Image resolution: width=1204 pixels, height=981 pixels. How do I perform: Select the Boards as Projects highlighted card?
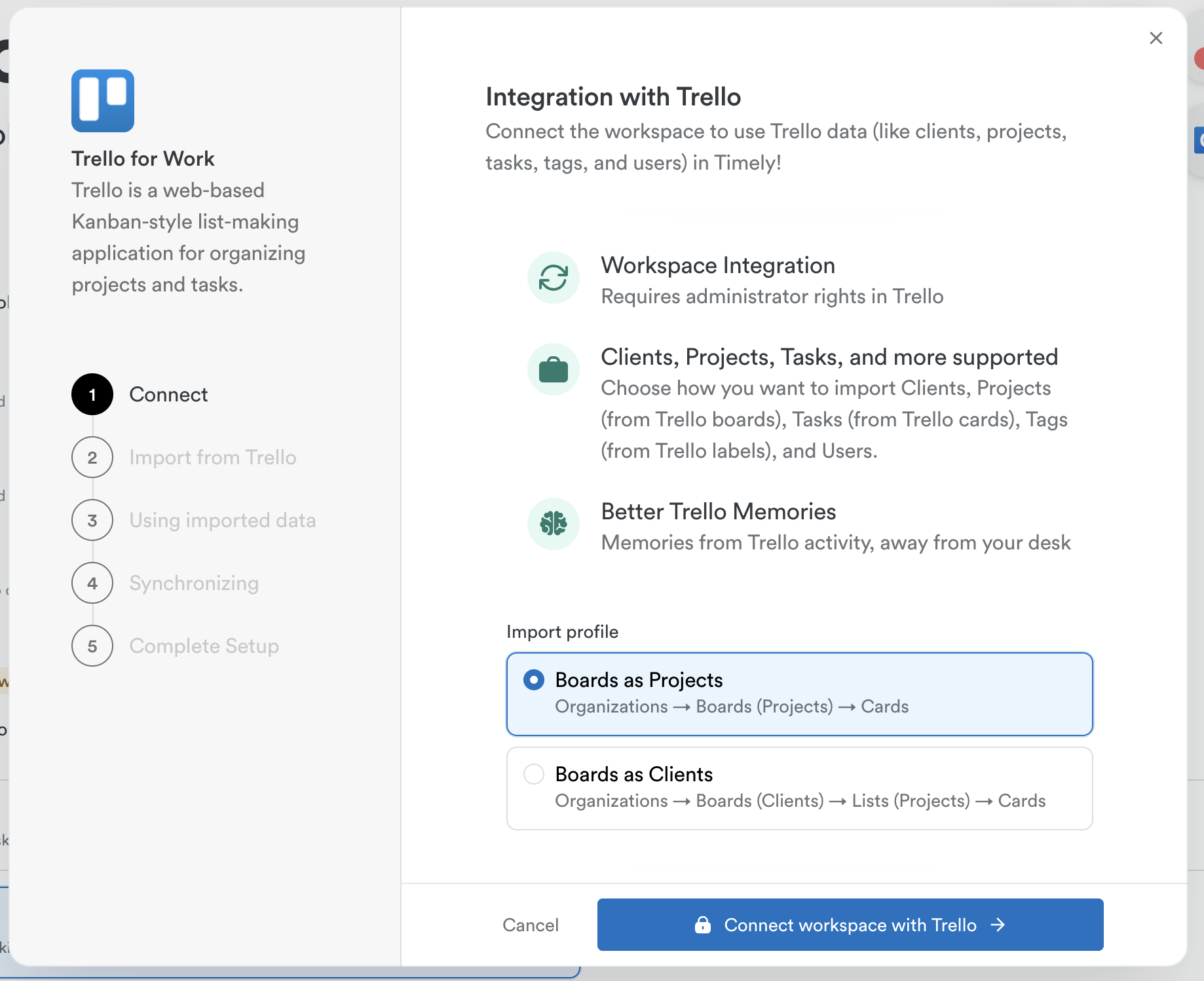[x=799, y=694]
